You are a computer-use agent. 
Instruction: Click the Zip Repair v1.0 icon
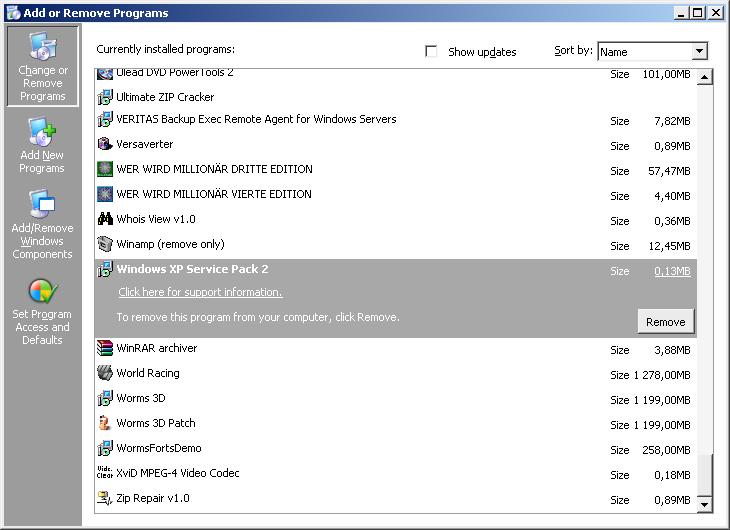click(105, 498)
